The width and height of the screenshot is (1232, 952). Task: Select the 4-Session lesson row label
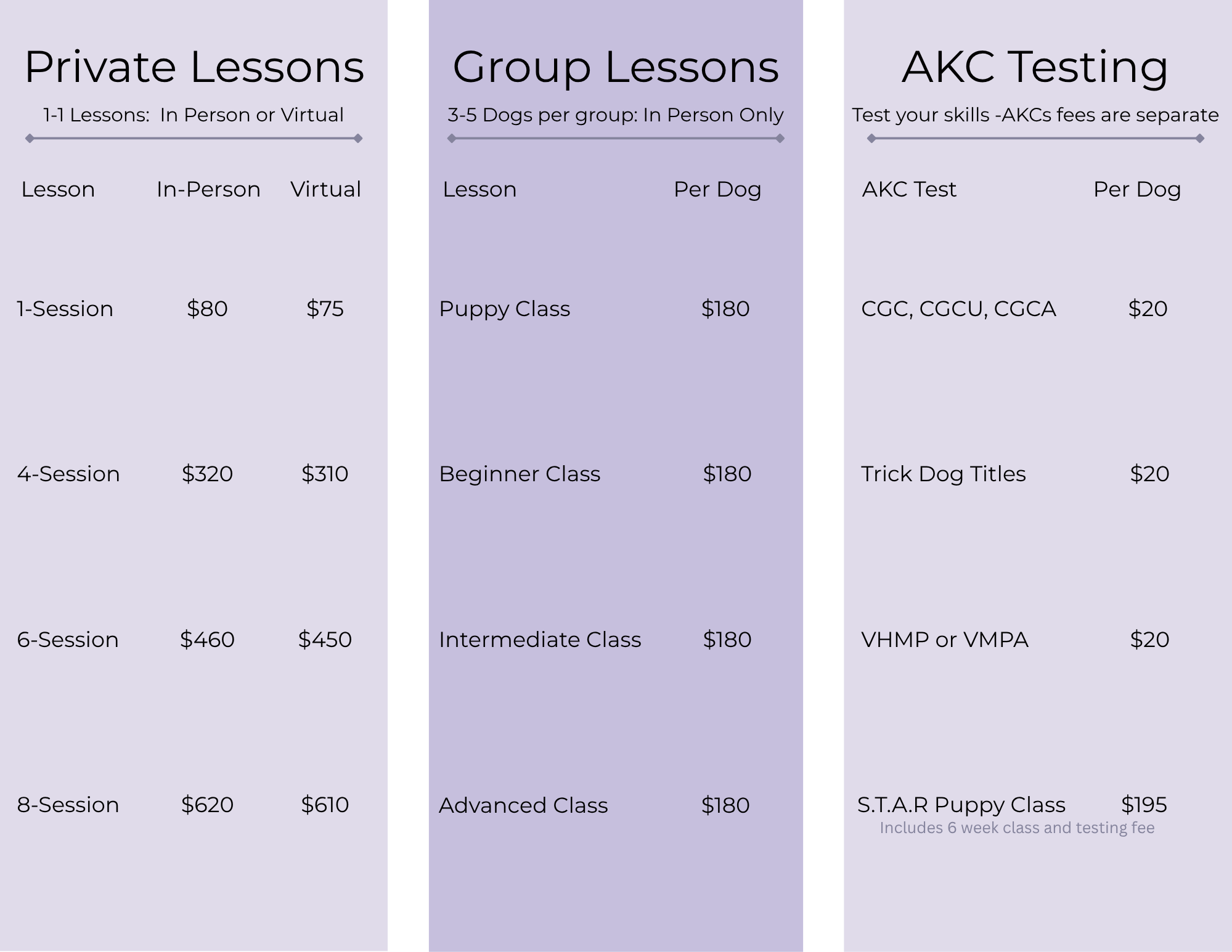coord(68,474)
